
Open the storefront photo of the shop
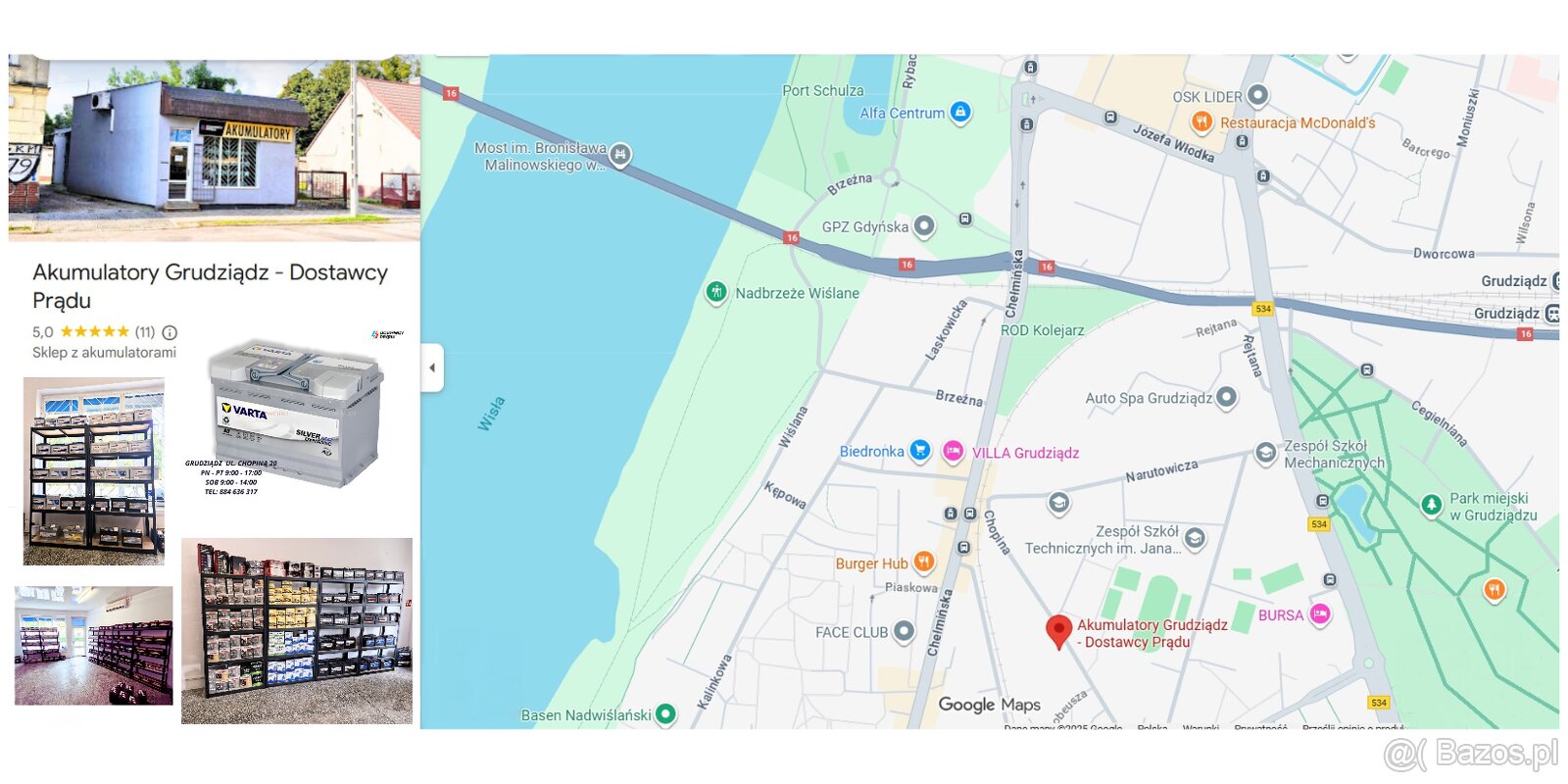point(214,147)
